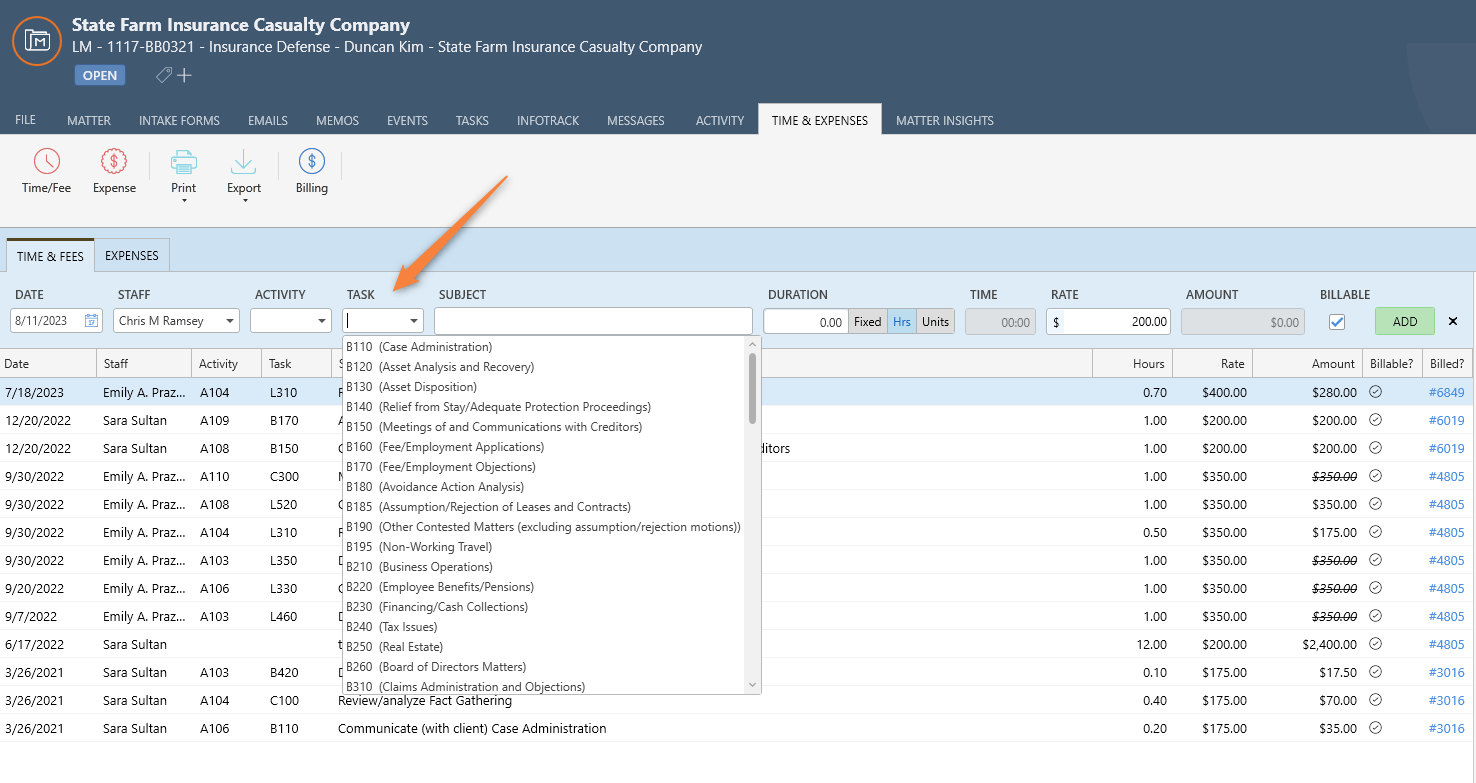Click the task list scrollbar down arrow
Image resolution: width=1476 pixels, height=783 pixels.
[753, 685]
